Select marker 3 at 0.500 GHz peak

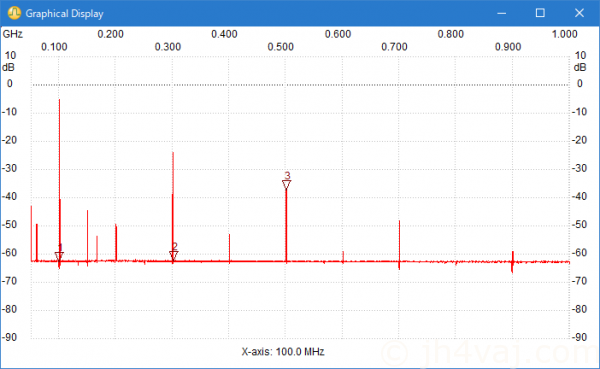287,184
